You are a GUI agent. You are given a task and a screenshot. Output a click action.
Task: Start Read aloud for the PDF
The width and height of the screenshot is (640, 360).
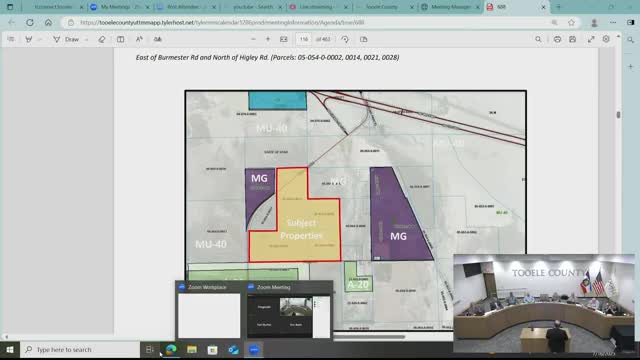(139, 39)
